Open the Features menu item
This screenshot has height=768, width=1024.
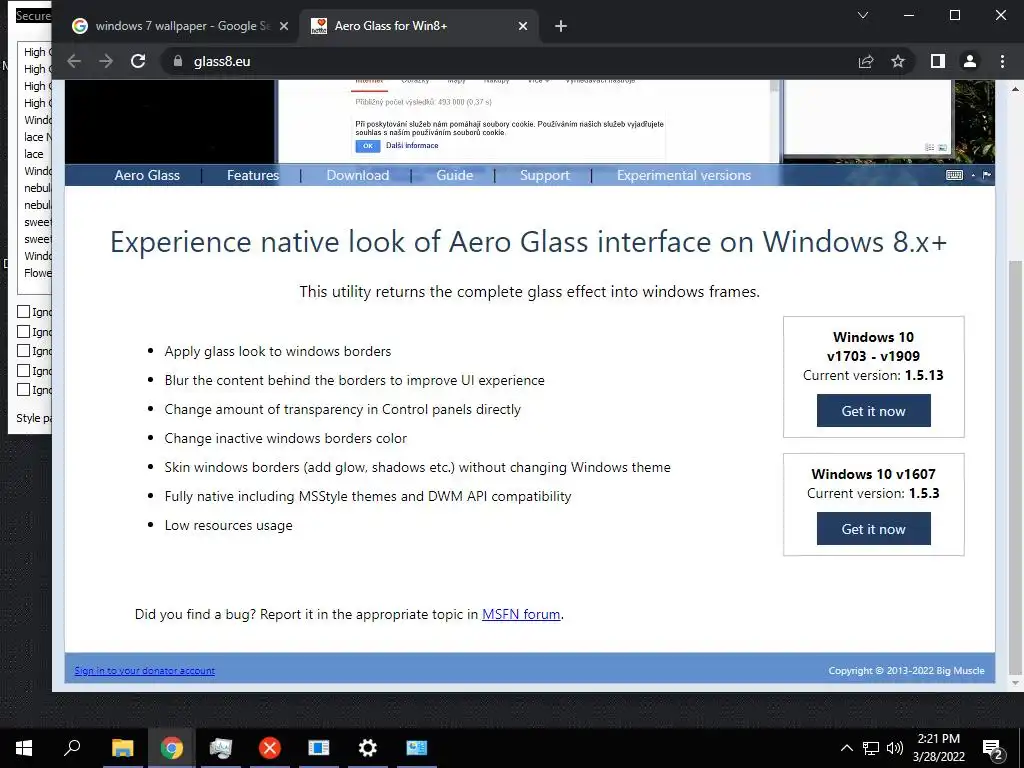[253, 175]
